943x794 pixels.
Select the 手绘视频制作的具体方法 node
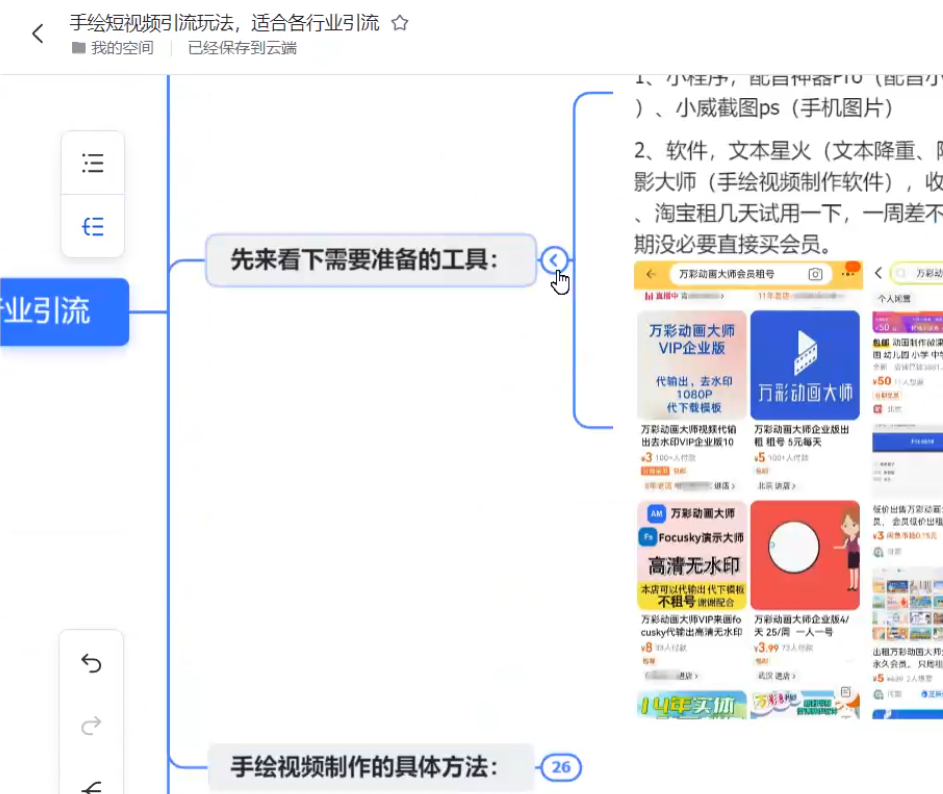click(x=365, y=767)
